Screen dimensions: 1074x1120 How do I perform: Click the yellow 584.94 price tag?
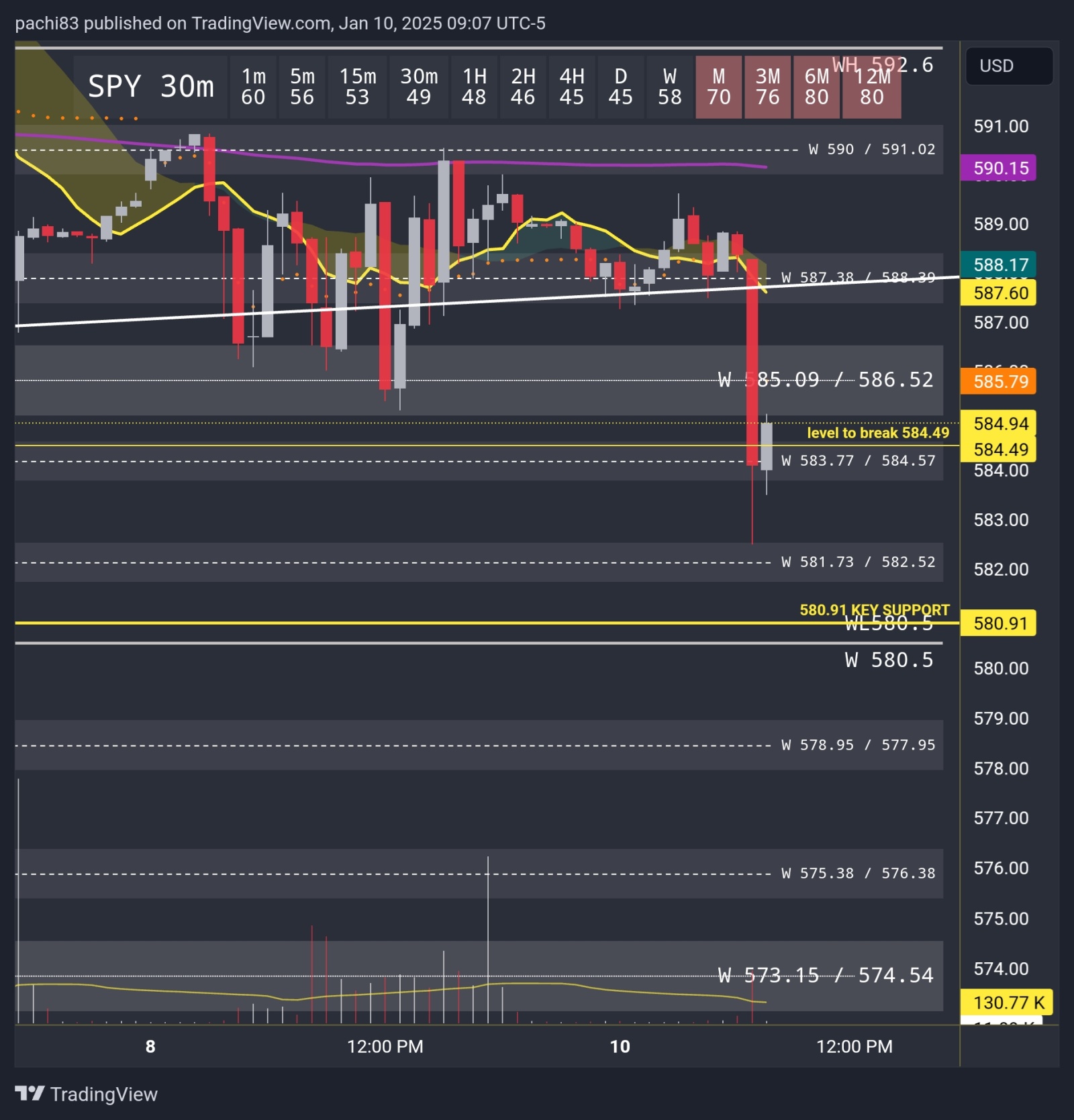[998, 423]
